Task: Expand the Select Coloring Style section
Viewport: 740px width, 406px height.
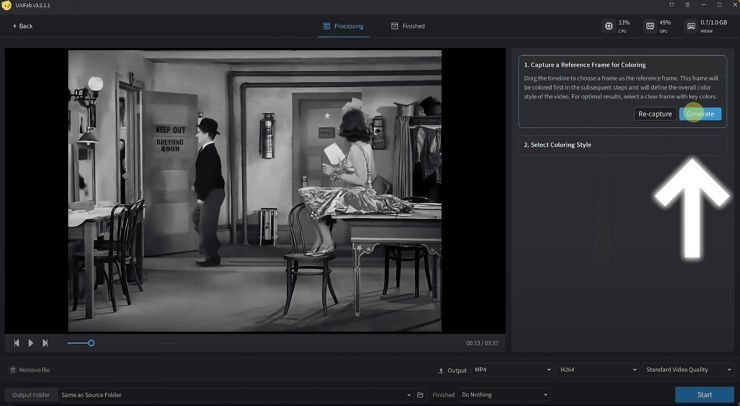Action: 622,145
